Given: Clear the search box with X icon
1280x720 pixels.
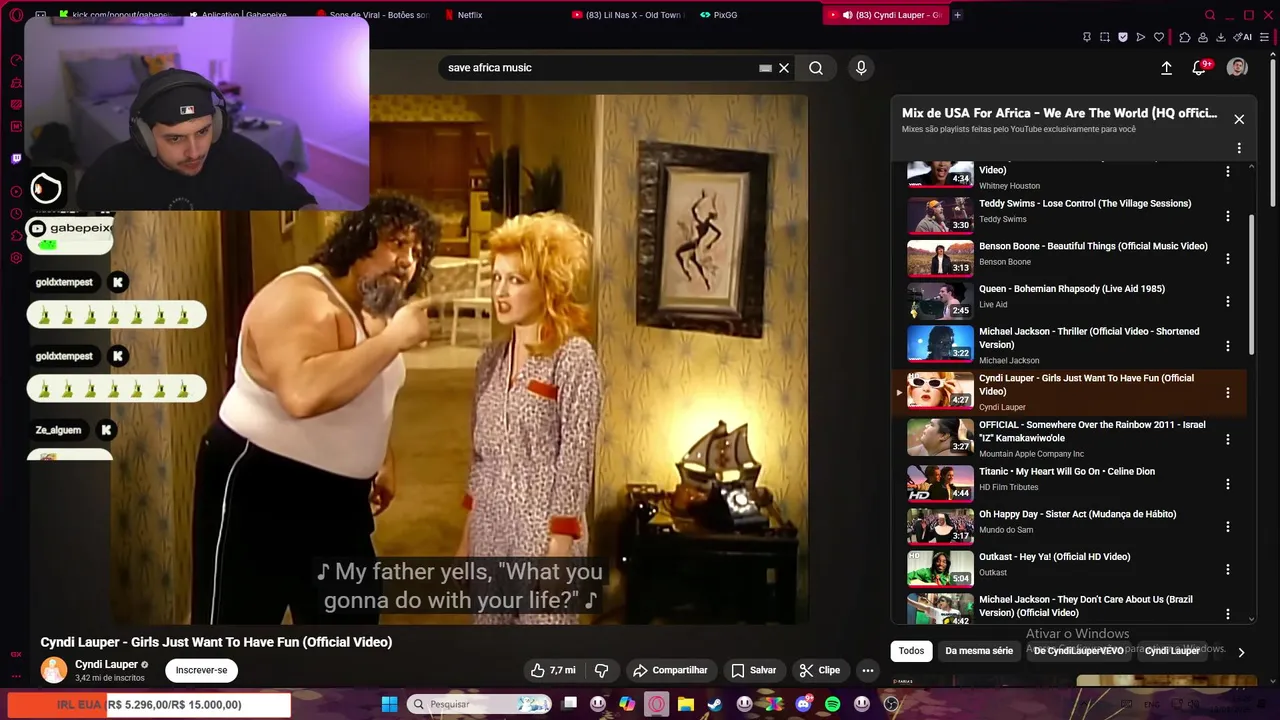Looking at the screenshot, I should coord(784,68).
